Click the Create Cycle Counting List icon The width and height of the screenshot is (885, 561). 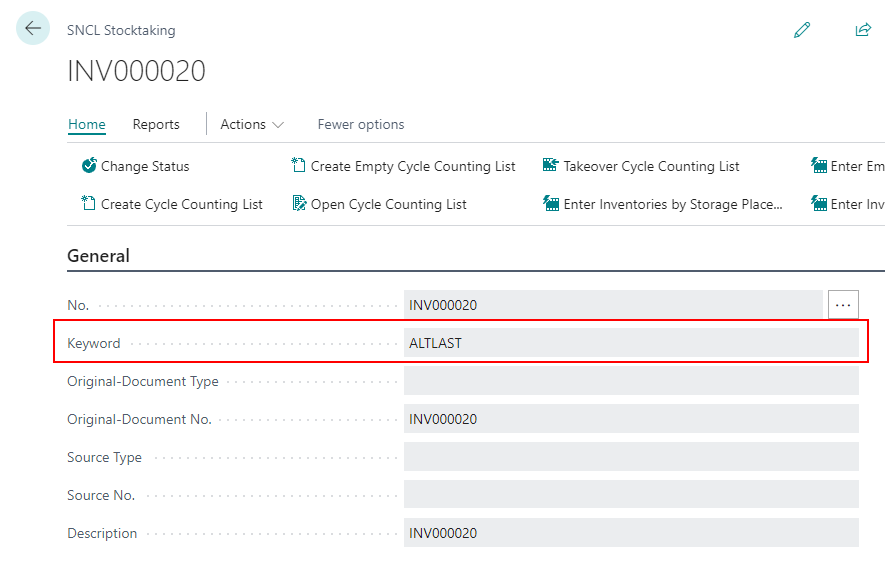pyautogui.click(x=89, y=203)
